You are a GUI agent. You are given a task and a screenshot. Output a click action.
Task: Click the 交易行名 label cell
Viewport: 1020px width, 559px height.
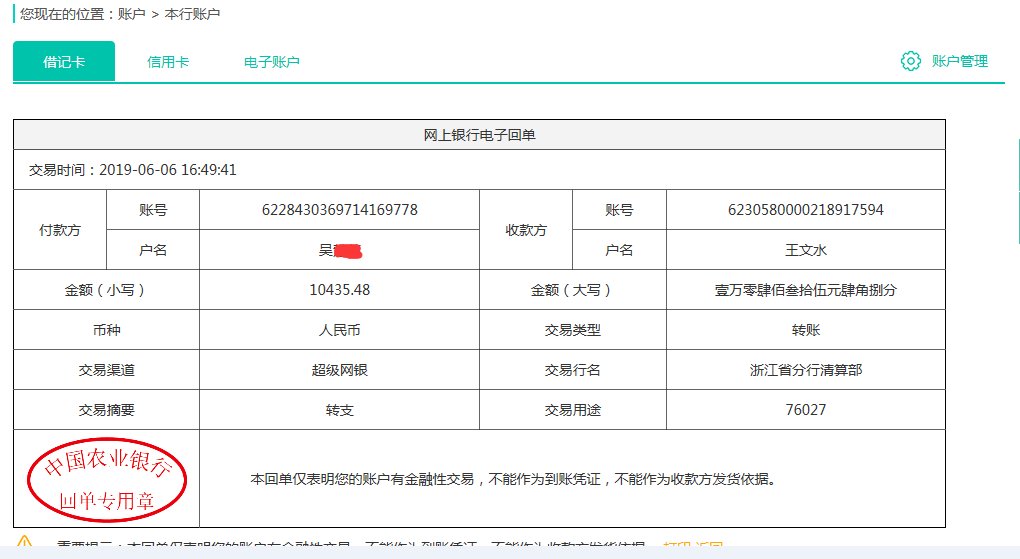tap(573, 370)
